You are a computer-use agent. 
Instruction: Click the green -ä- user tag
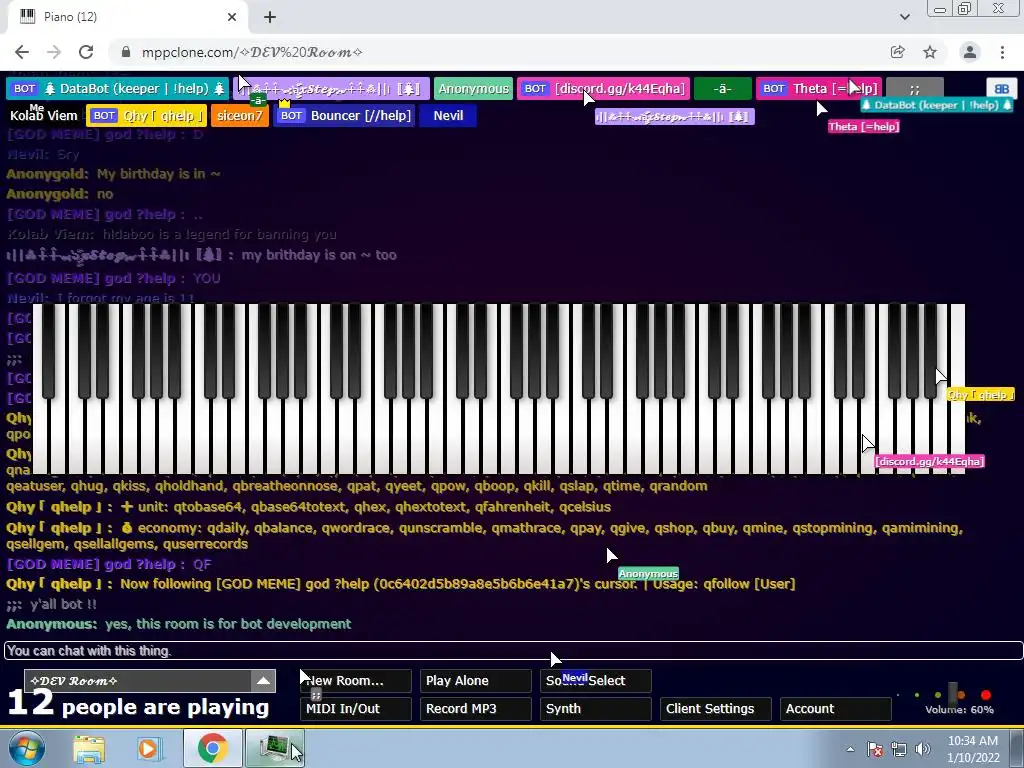[722, 89]
